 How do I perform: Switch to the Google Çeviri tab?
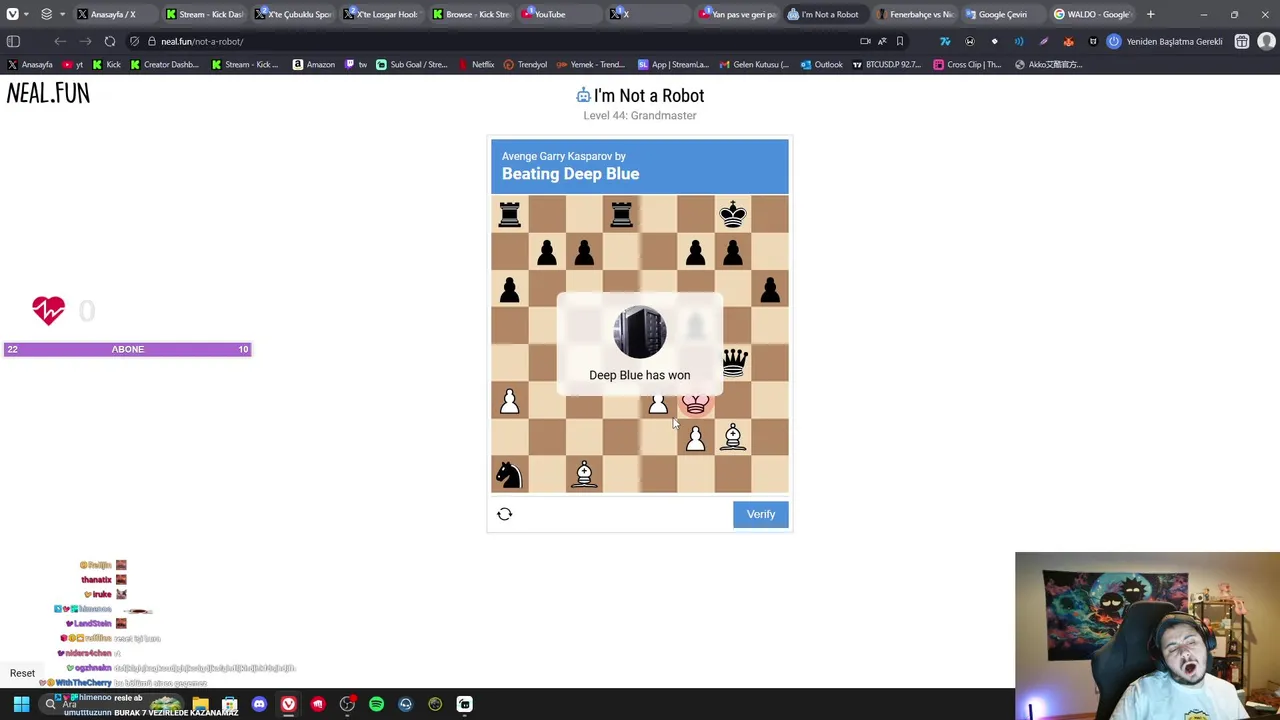[x=1003, y=14]
